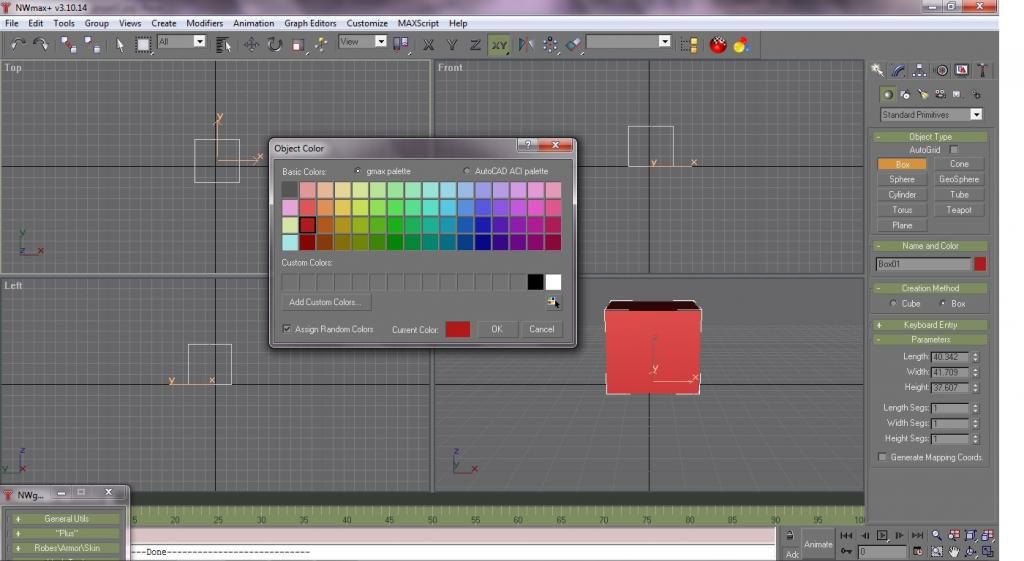
Task: Expand the Keyboard Entry rollout
Action: pyautogui.click(x=930, y=325)
